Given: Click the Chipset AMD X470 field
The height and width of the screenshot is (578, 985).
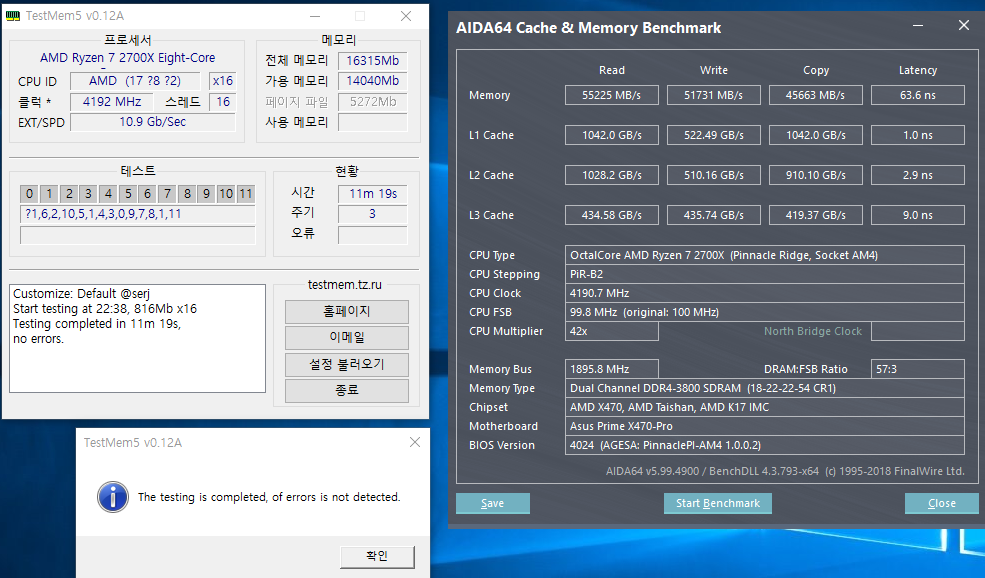Looking at the screenshot, I should coord(765,407).
